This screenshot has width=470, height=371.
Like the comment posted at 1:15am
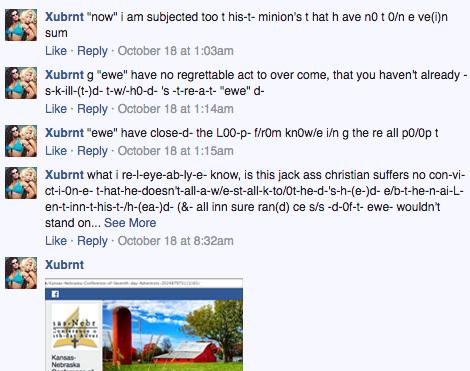click(56, 151)
